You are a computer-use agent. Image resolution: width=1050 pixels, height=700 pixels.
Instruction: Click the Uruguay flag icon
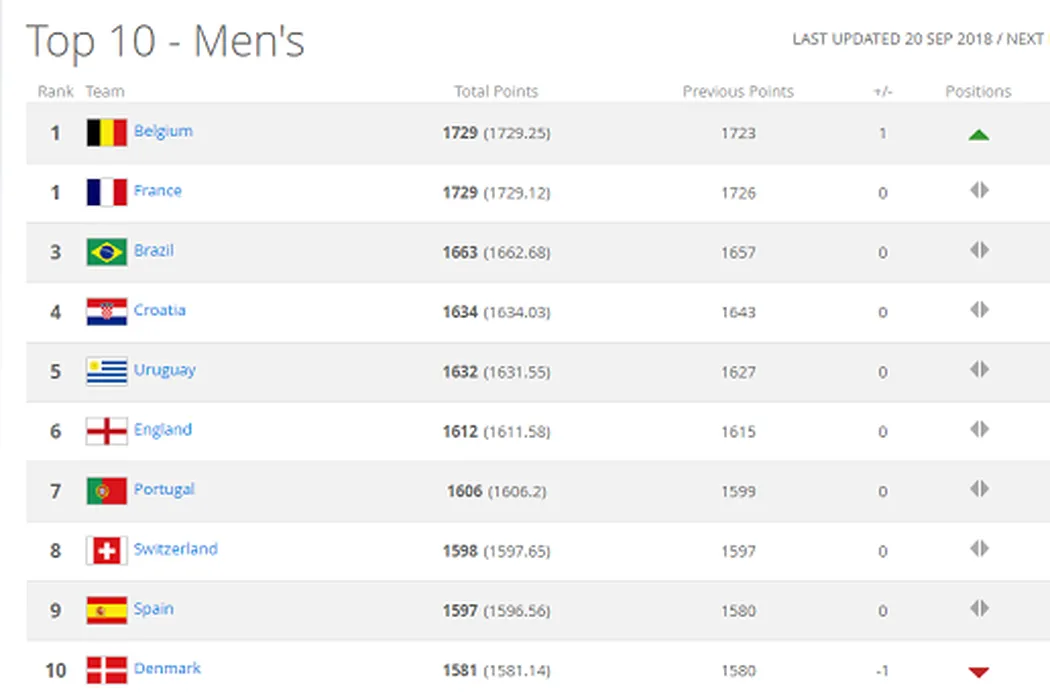(x=106, y=371)
